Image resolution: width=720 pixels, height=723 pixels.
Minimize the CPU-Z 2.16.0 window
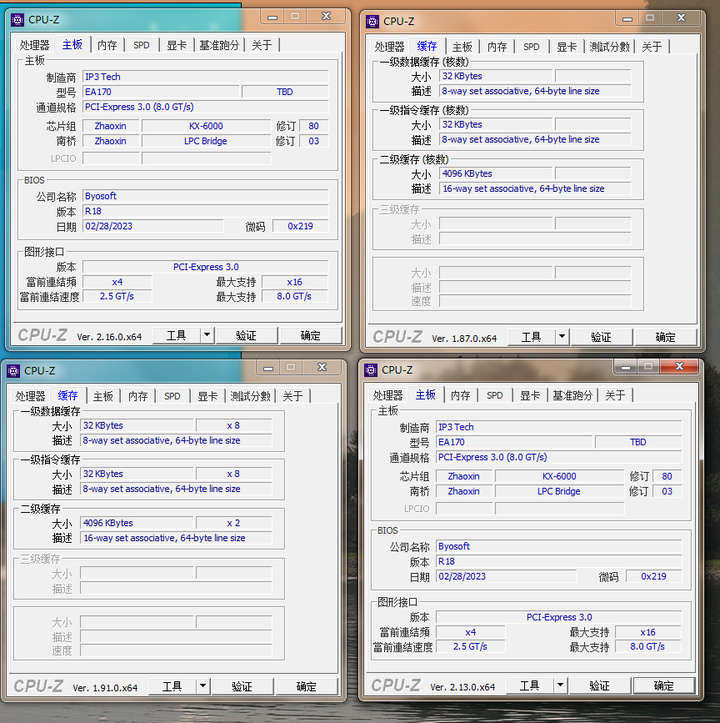coord(273,17)
